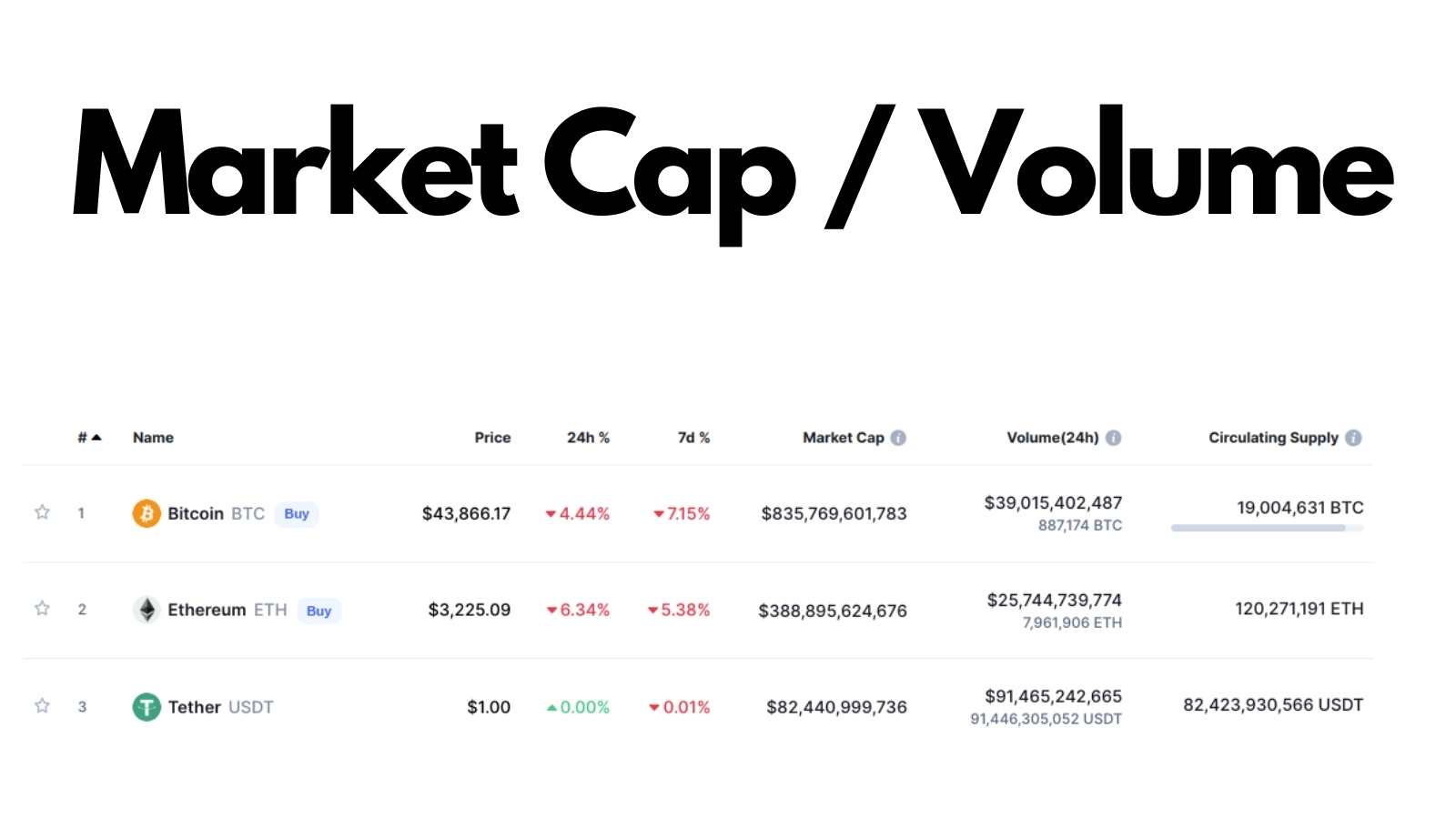Sort the table by 24h % column
Image resolution: width=1456 pixels, height=819 pixels.
point(588,438)
